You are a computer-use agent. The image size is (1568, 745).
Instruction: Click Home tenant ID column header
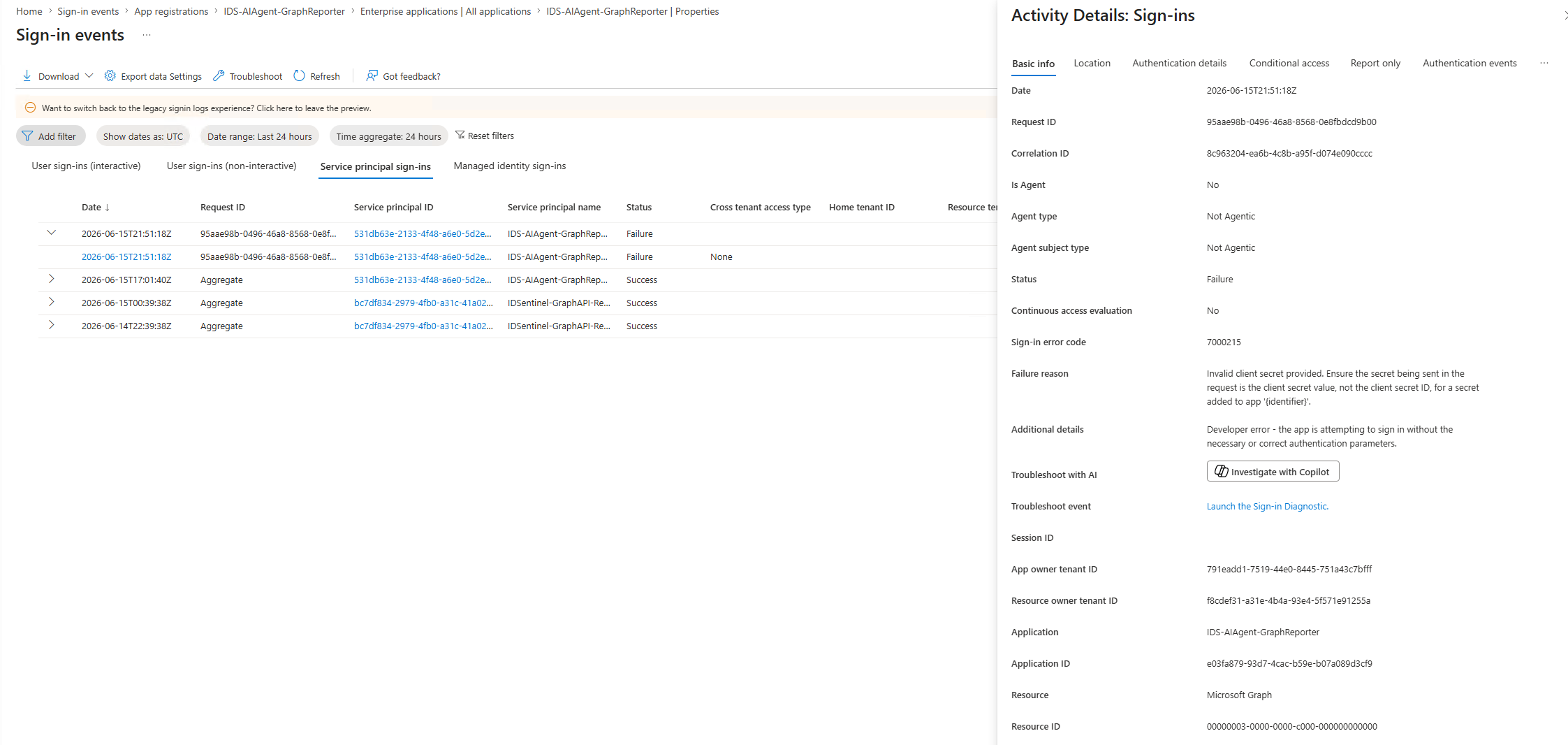coord(862,207)
